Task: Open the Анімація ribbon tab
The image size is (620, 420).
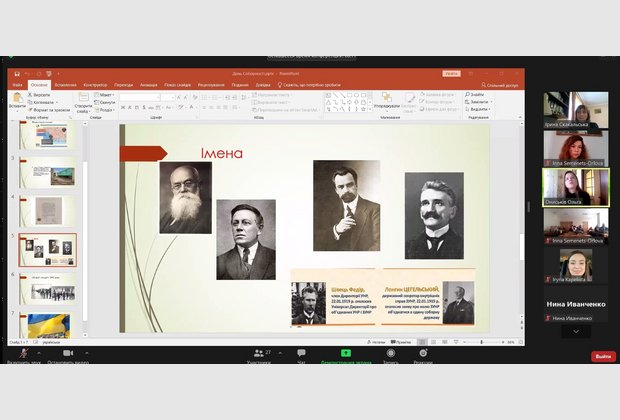Action: (148, 85)
